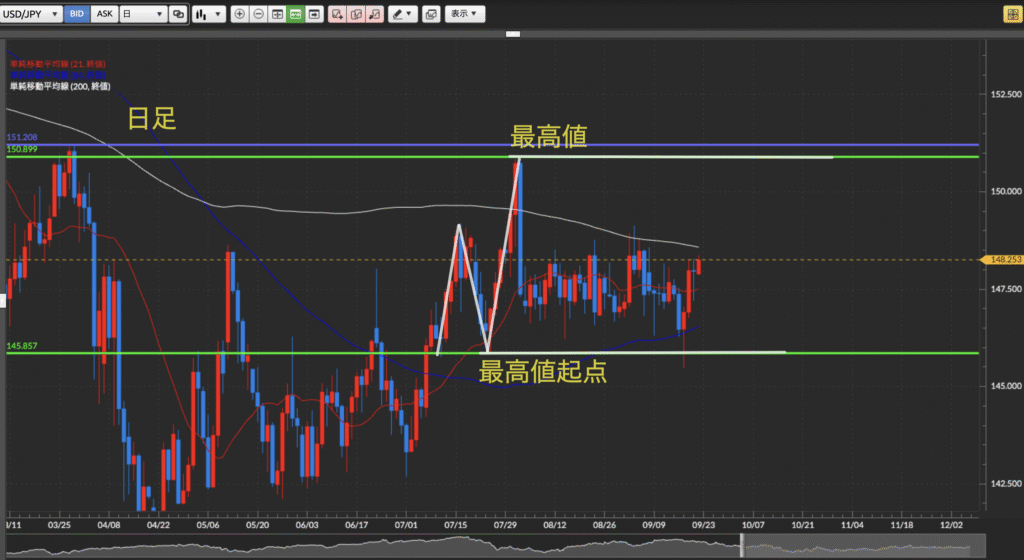Click the chart link icon beside timeframe
The height and width of the screenshot is (560, 1024).
pos(178,15)
